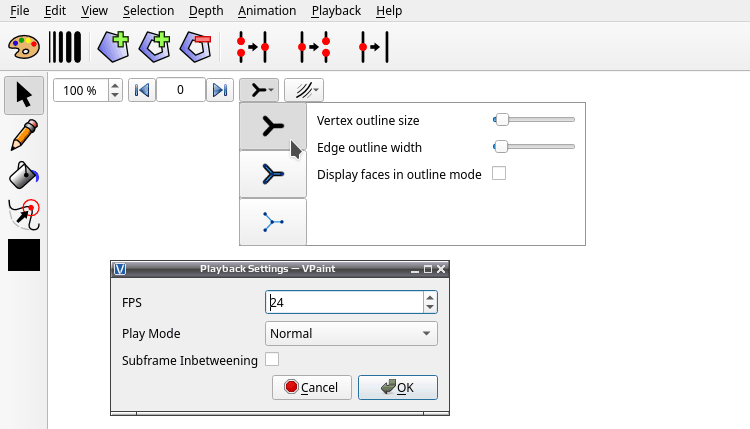Image resolution: width=750 pixels, height=429 pixels.
Task: Adjust the Edge outline width slider
Action: click(x=534, y=146)
